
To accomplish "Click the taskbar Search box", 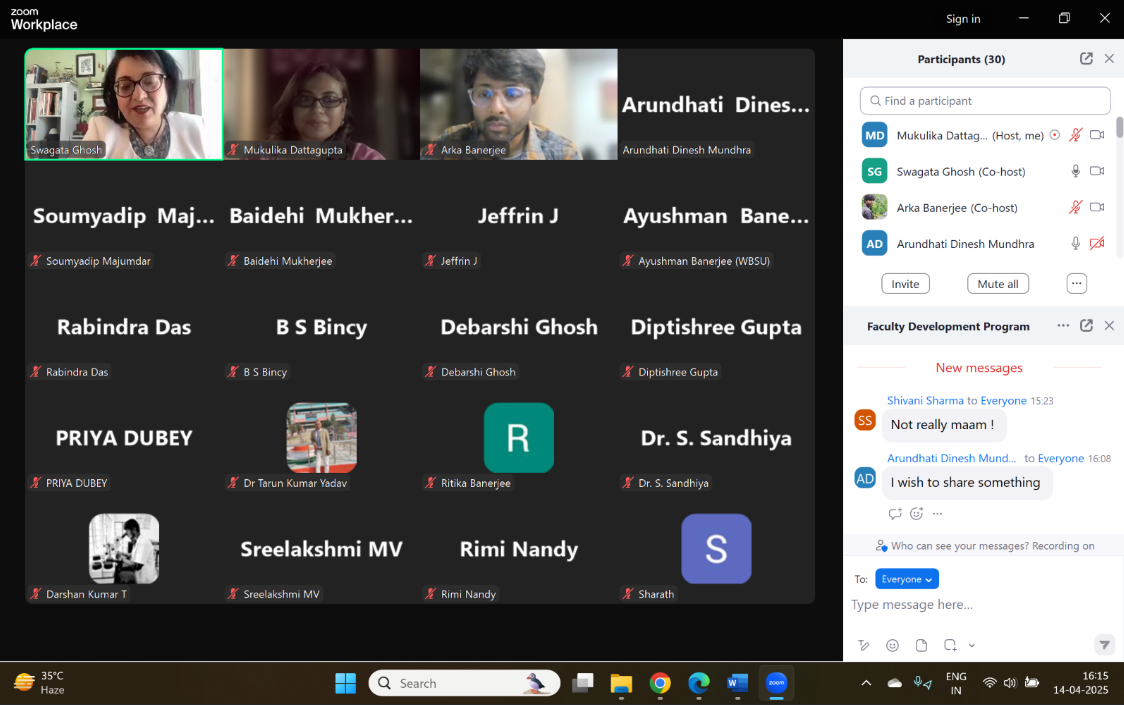I will pyautogui.click(x=465, y=683).
